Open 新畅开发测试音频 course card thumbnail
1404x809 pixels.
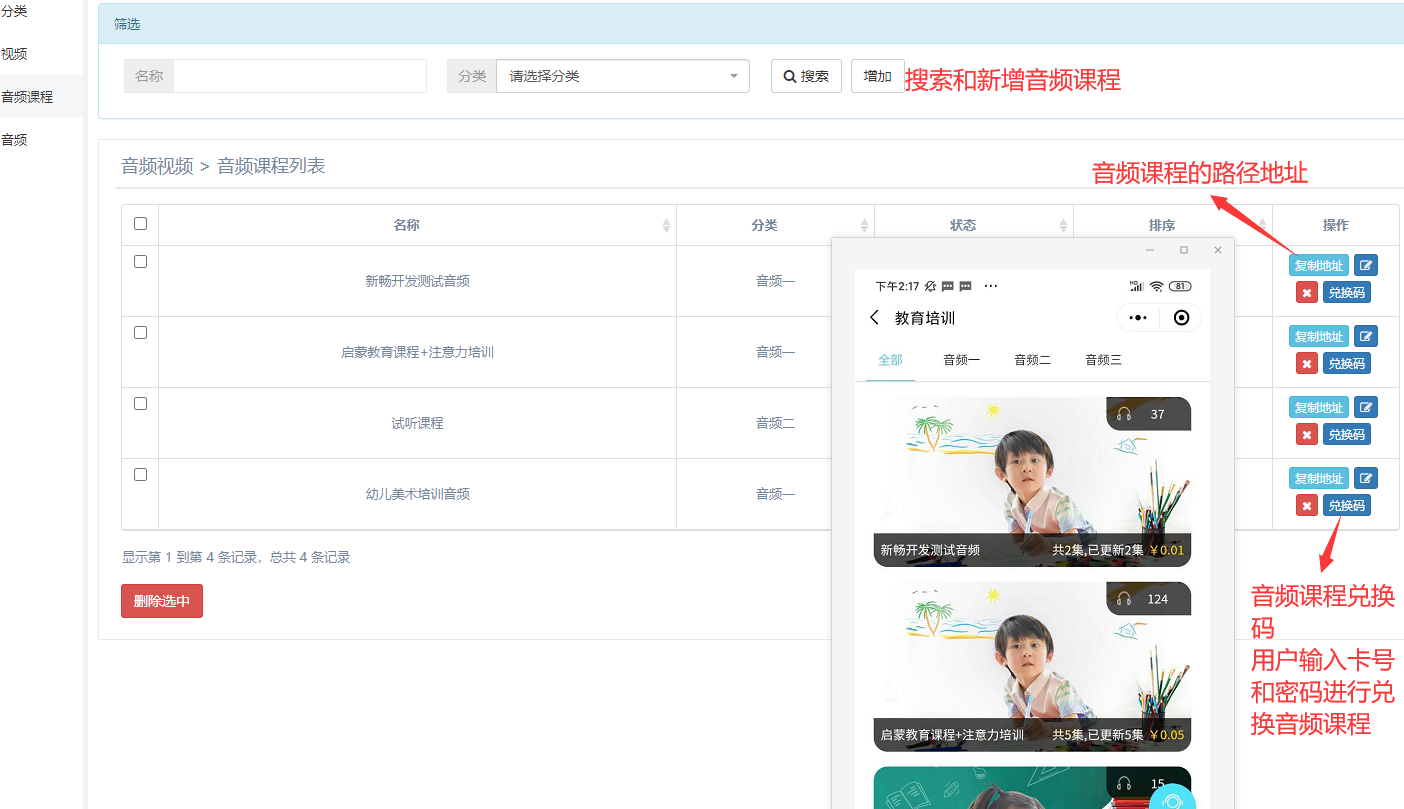point(1032,482)
